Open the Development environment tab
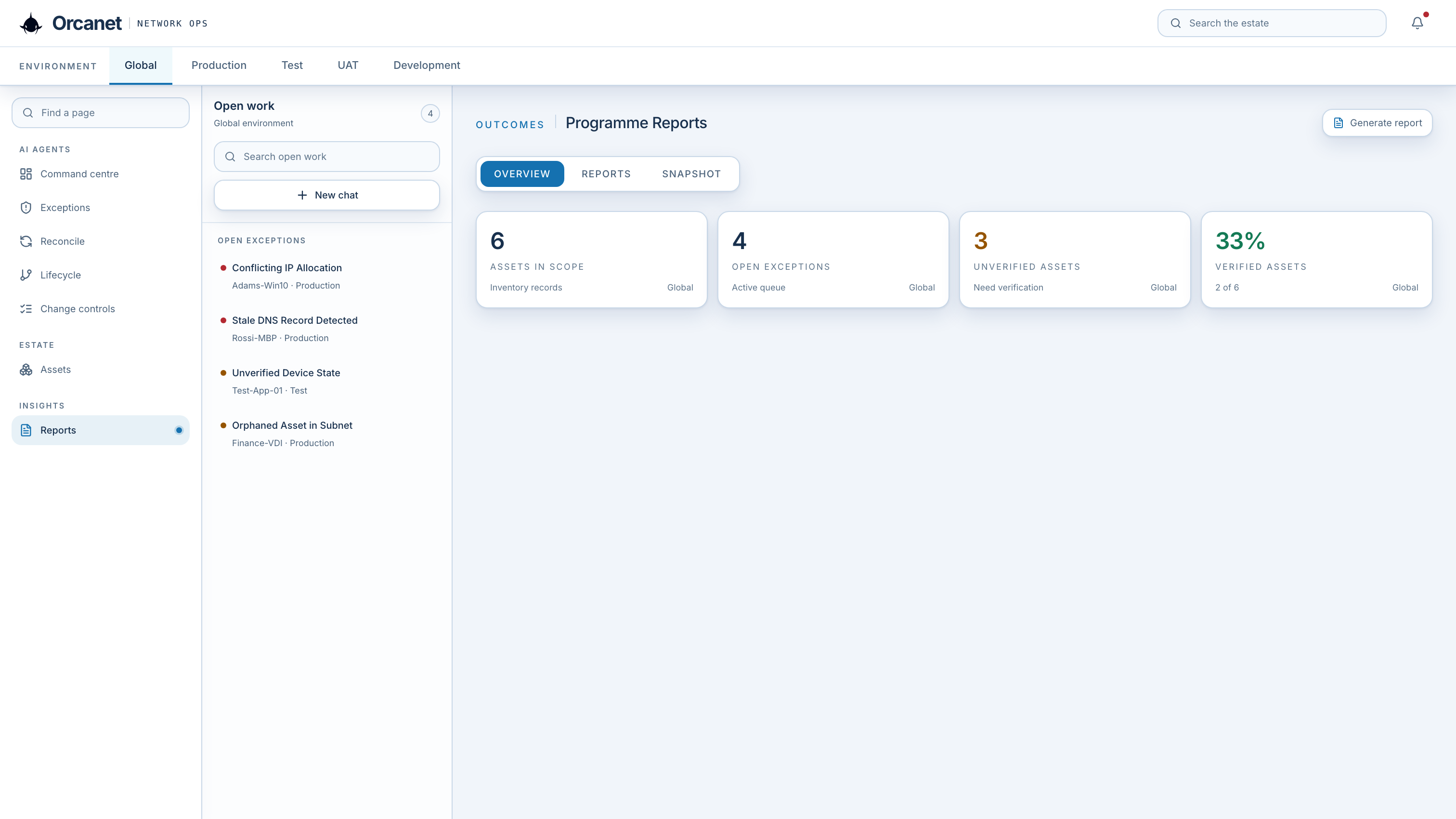Image resolution: width=1456 pixels, height=819 pixels. coord(427,66)
